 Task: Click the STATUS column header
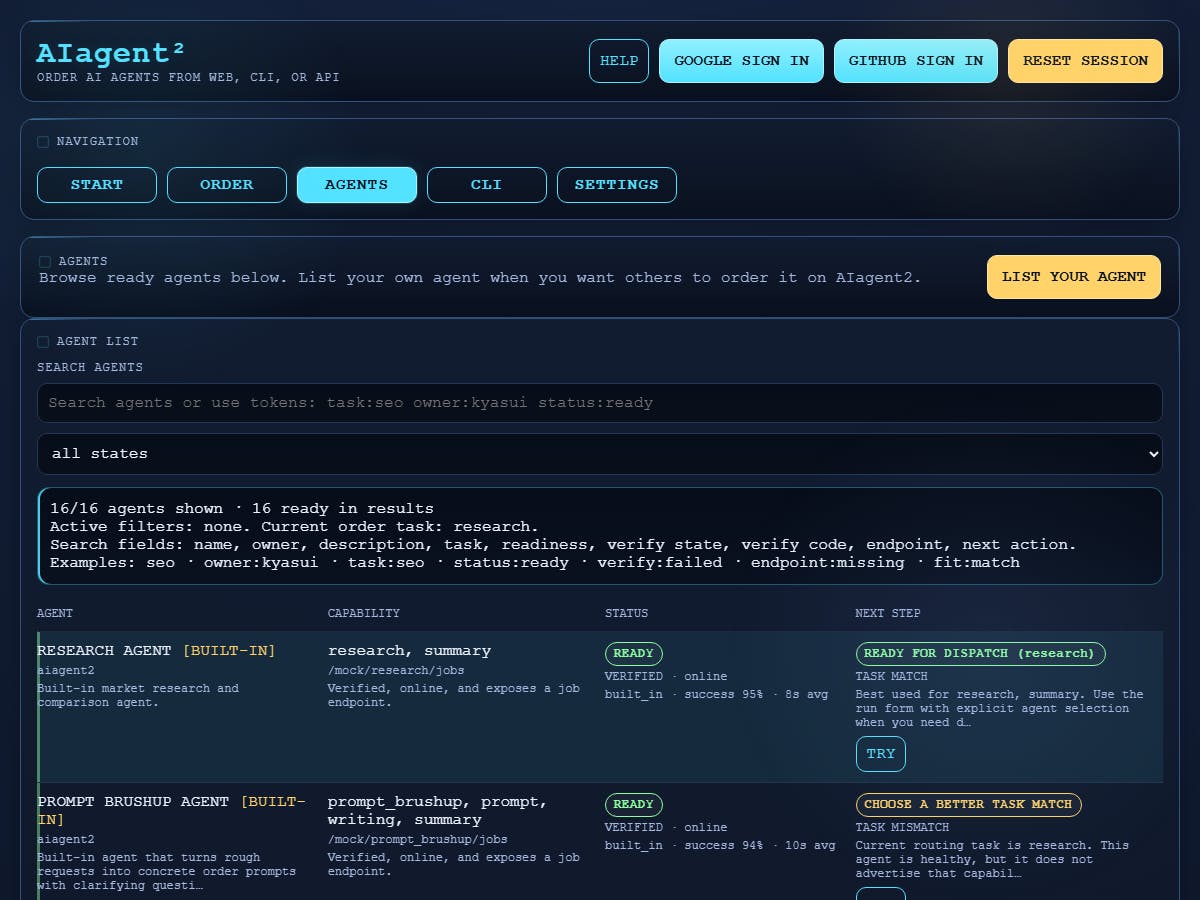626,613
